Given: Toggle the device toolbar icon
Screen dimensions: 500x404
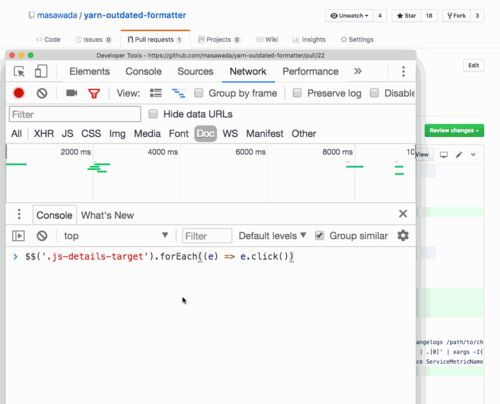Looking at the screenshot, I should coord(41,71).
